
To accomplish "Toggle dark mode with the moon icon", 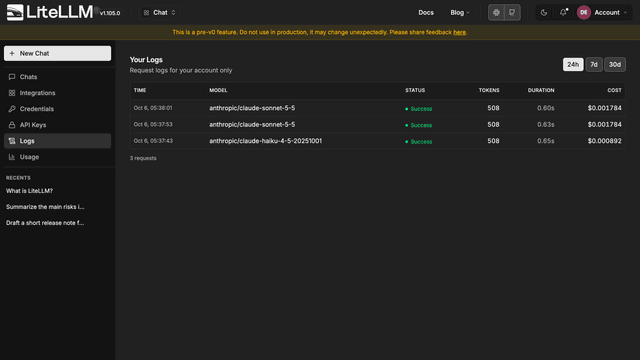I will coord(544,13).
